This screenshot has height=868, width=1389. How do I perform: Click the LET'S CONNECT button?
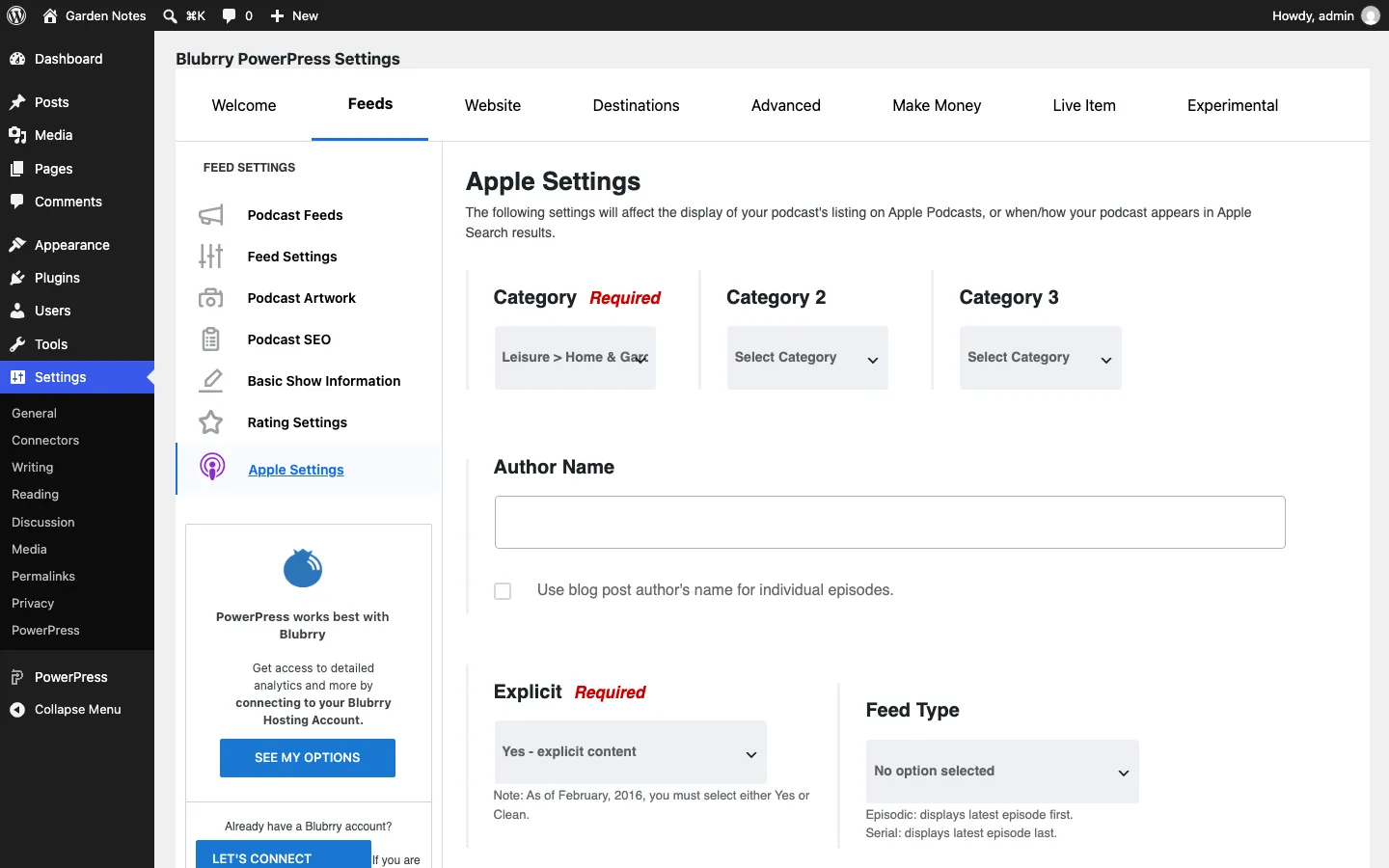pyautogui.click(x=284, y=856)
